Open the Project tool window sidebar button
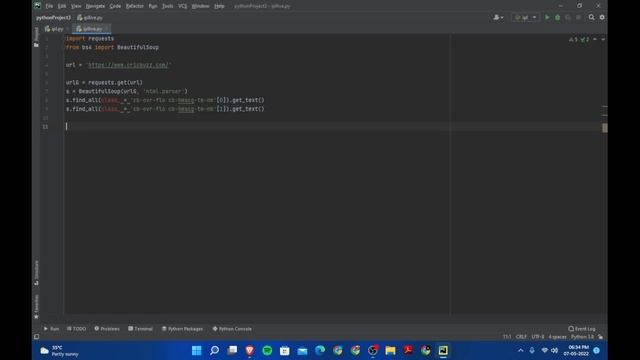The height and width of the screenshot is (360, 640). (x=36, y=37)
